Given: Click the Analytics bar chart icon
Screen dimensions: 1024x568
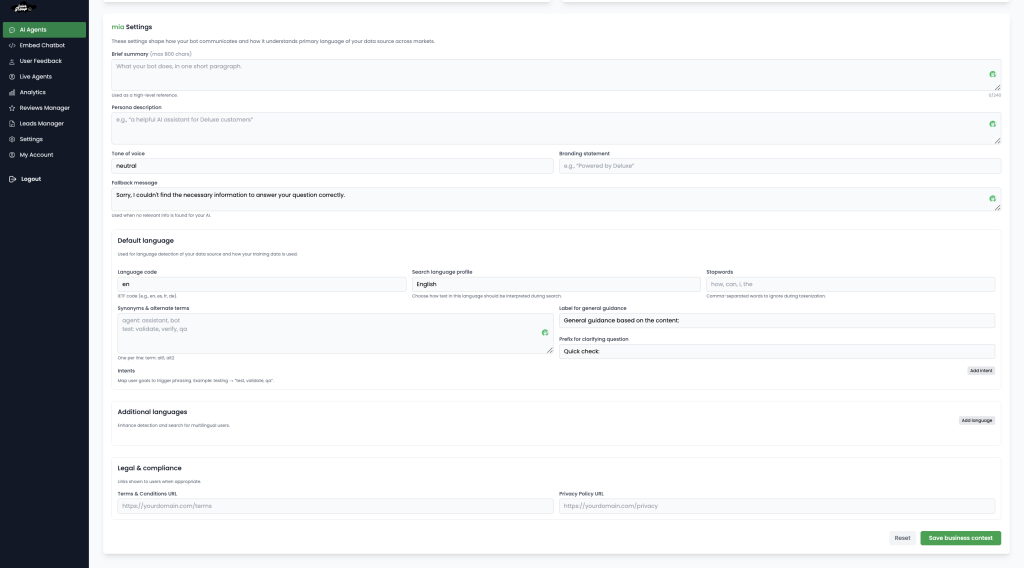Looking at the screenshot, I should point(11,92).
